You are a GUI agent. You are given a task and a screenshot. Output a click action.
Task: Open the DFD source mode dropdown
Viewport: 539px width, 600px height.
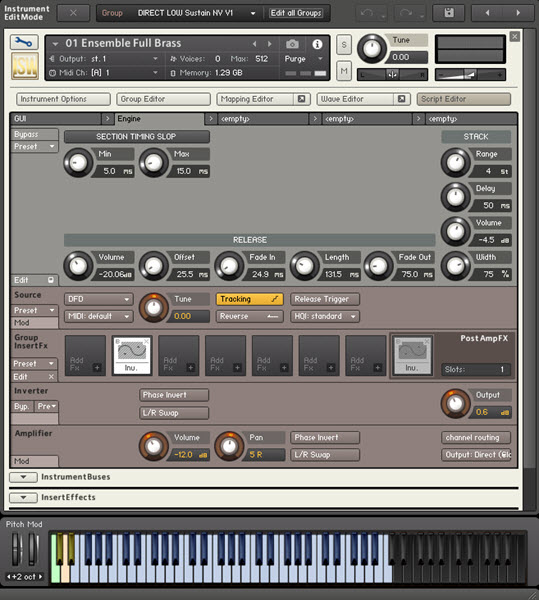click(99, 299)
